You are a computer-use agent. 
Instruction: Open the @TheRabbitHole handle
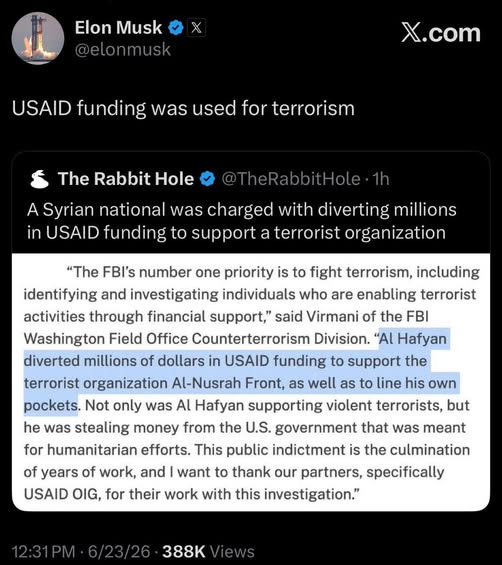[x=291, y=179]
